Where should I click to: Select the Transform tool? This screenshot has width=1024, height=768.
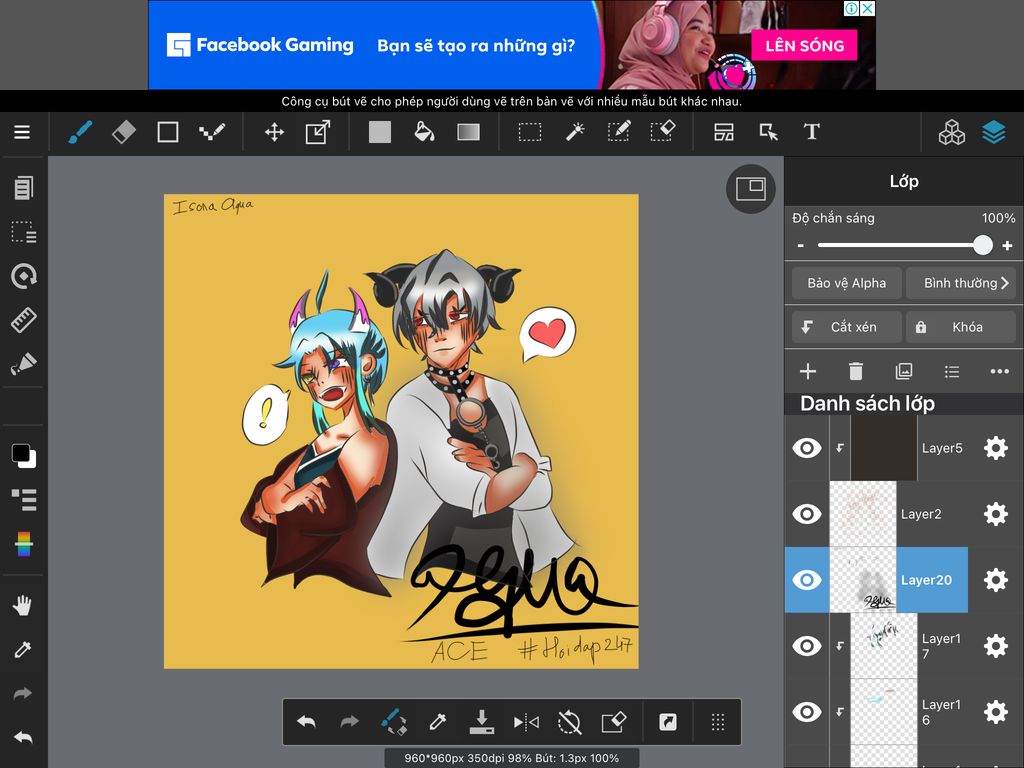318,132
